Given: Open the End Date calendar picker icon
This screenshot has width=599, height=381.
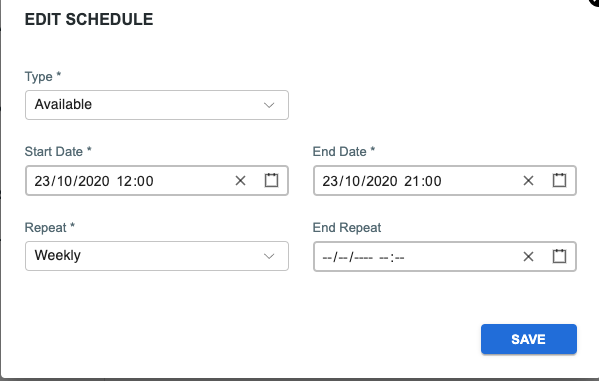Looking at the screenshot, I should click(559, 180).
